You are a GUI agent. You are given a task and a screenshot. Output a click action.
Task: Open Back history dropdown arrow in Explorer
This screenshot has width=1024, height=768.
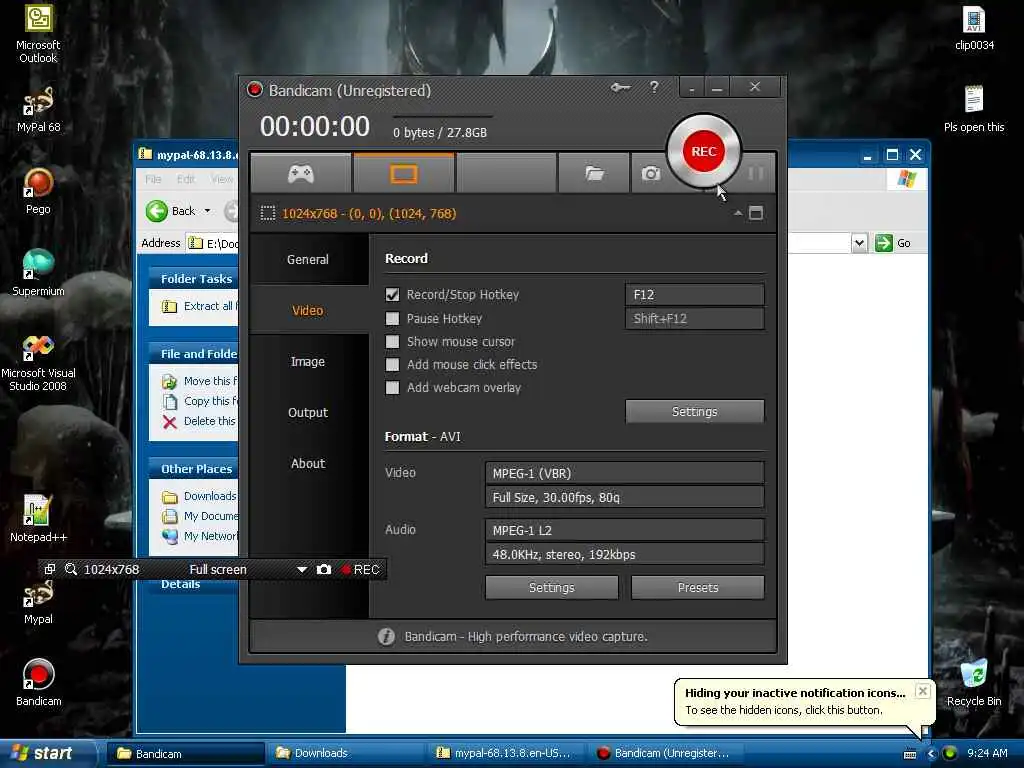[208, 211]
